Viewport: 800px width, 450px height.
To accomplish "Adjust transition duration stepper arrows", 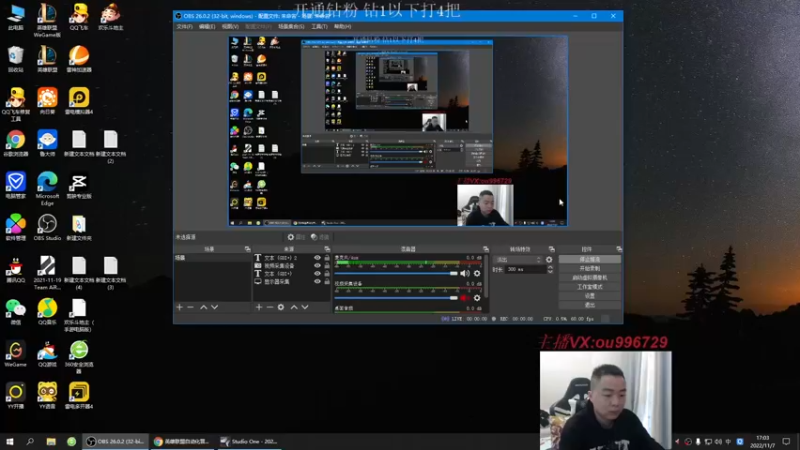I will point(550,269).
